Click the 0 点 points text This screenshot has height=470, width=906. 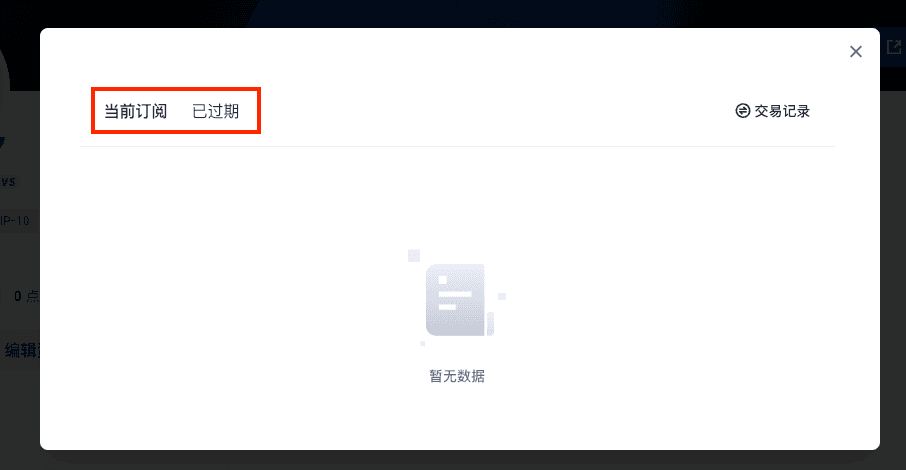click(27, 296)
